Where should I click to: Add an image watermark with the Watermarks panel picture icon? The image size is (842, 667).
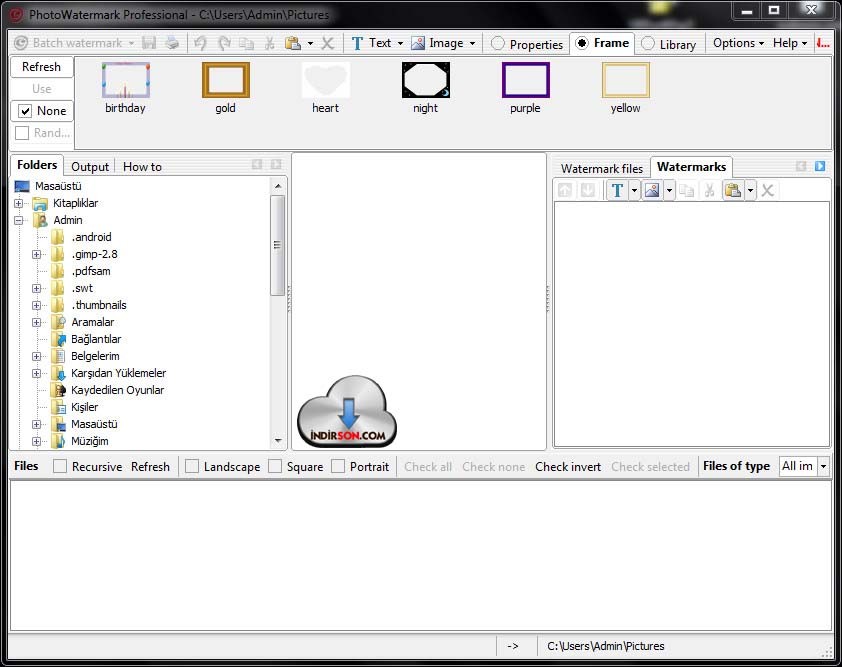(652, 190)
